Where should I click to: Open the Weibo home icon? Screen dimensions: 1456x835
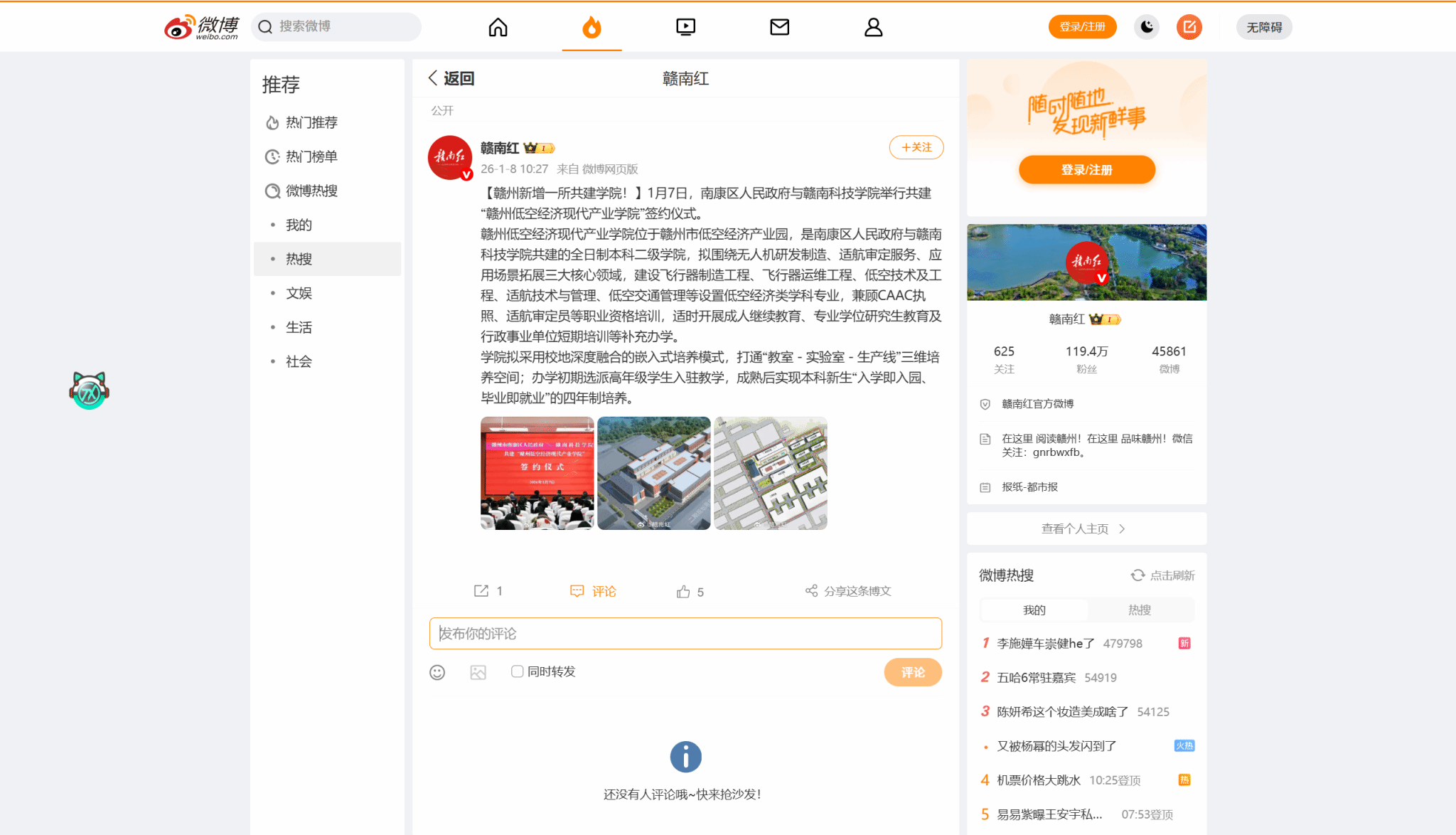[498, 27]
